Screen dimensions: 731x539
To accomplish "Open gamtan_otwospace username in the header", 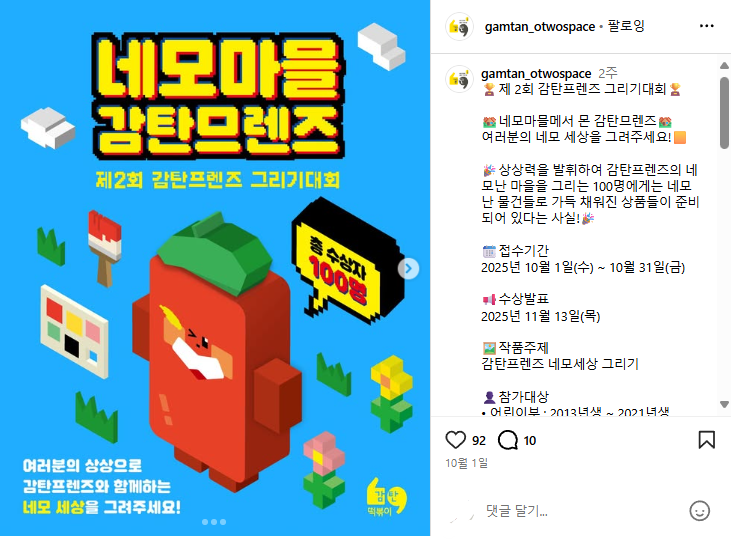I will (x=540, y=27).
